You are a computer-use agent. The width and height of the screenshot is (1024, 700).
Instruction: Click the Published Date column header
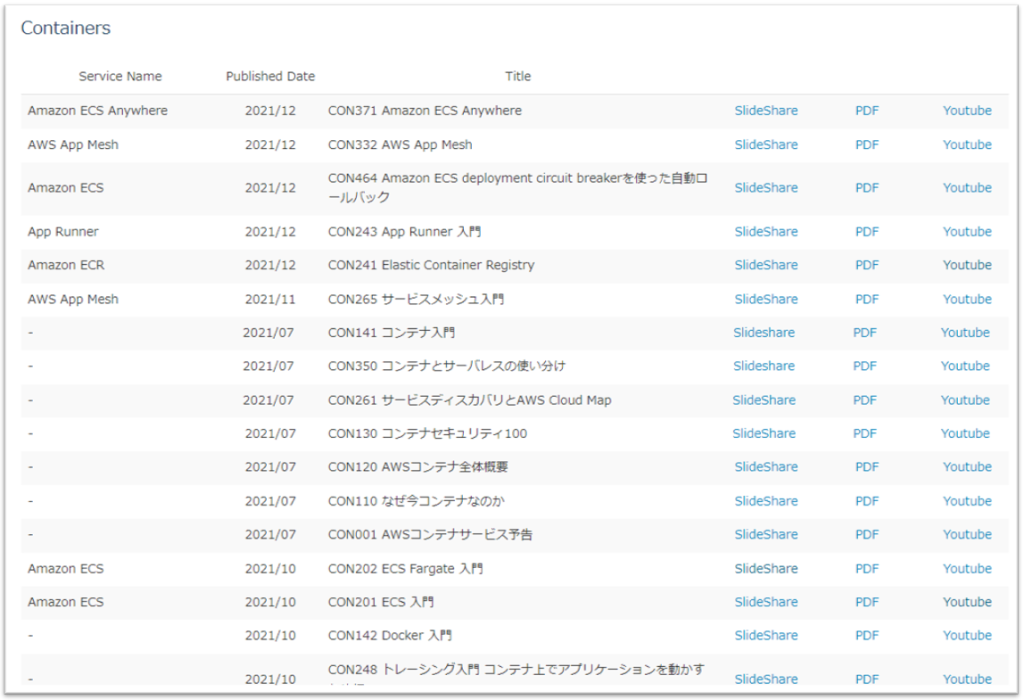click(x=270, y=76)
